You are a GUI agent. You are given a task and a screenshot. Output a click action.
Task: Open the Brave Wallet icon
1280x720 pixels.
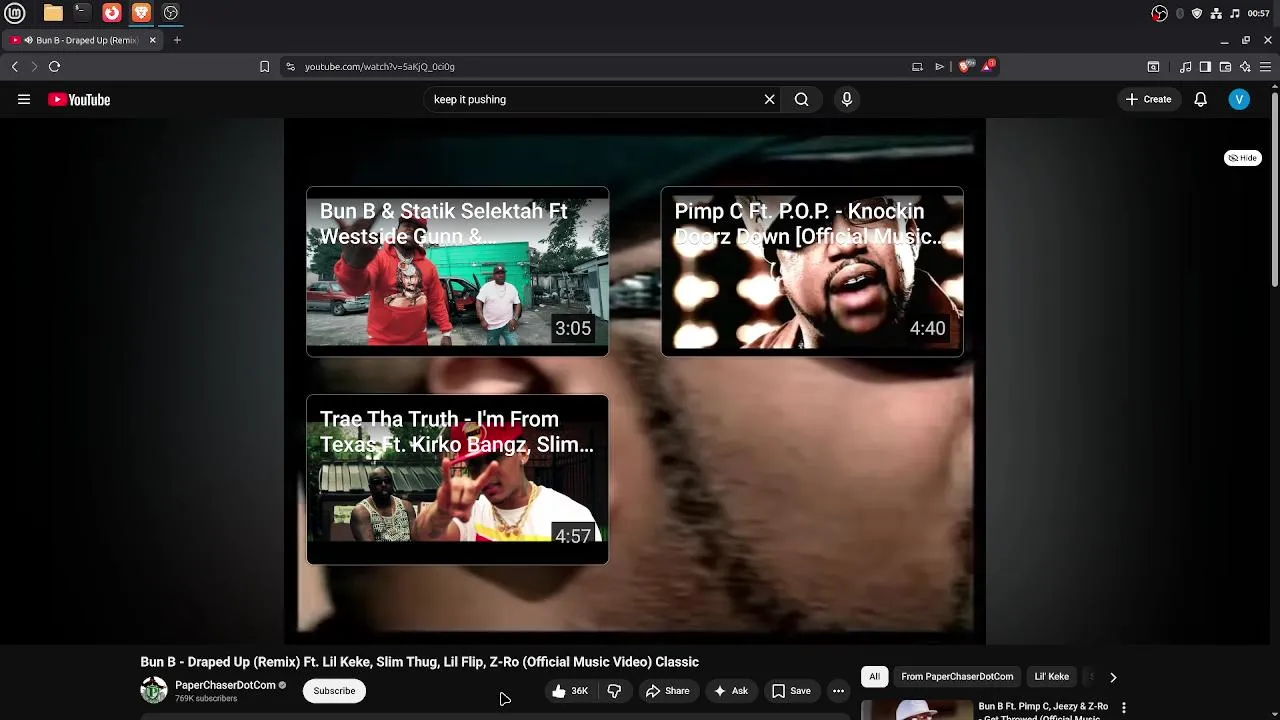tap(1225, 66)
